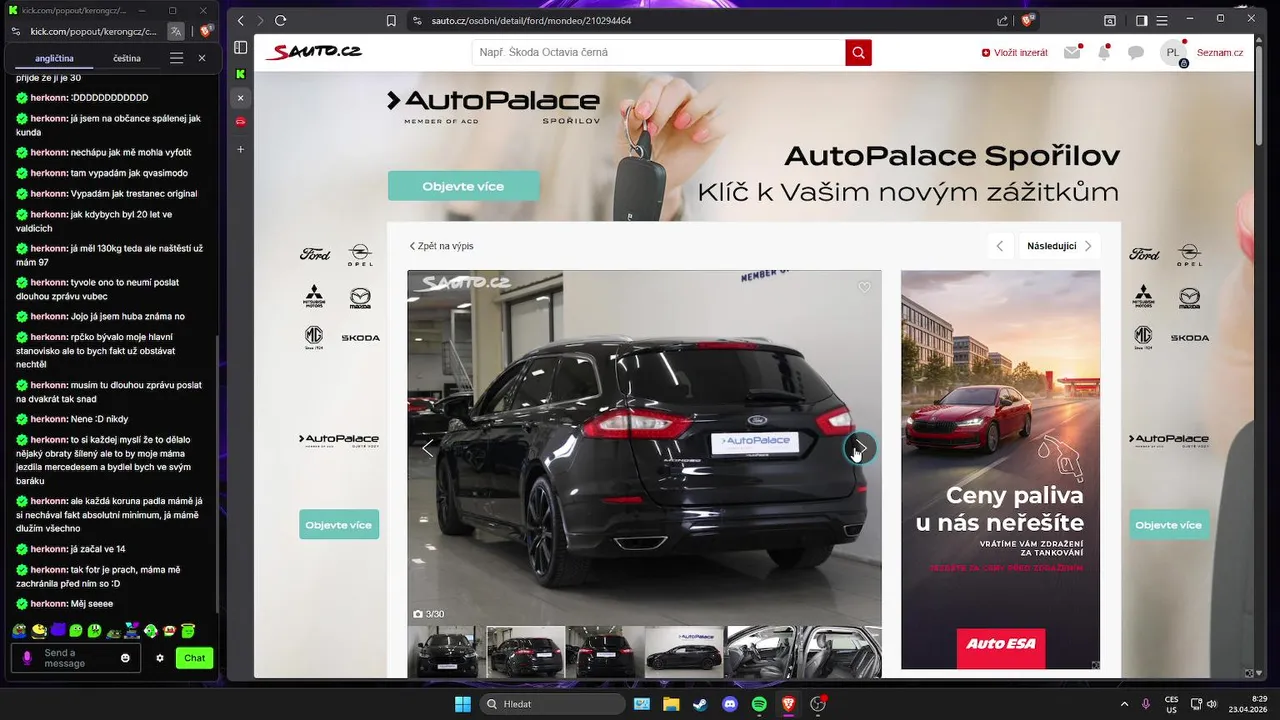1280x720 pixels.
Task: Click the left sidebar Objevte více button
Action: [x=339, y=525]
